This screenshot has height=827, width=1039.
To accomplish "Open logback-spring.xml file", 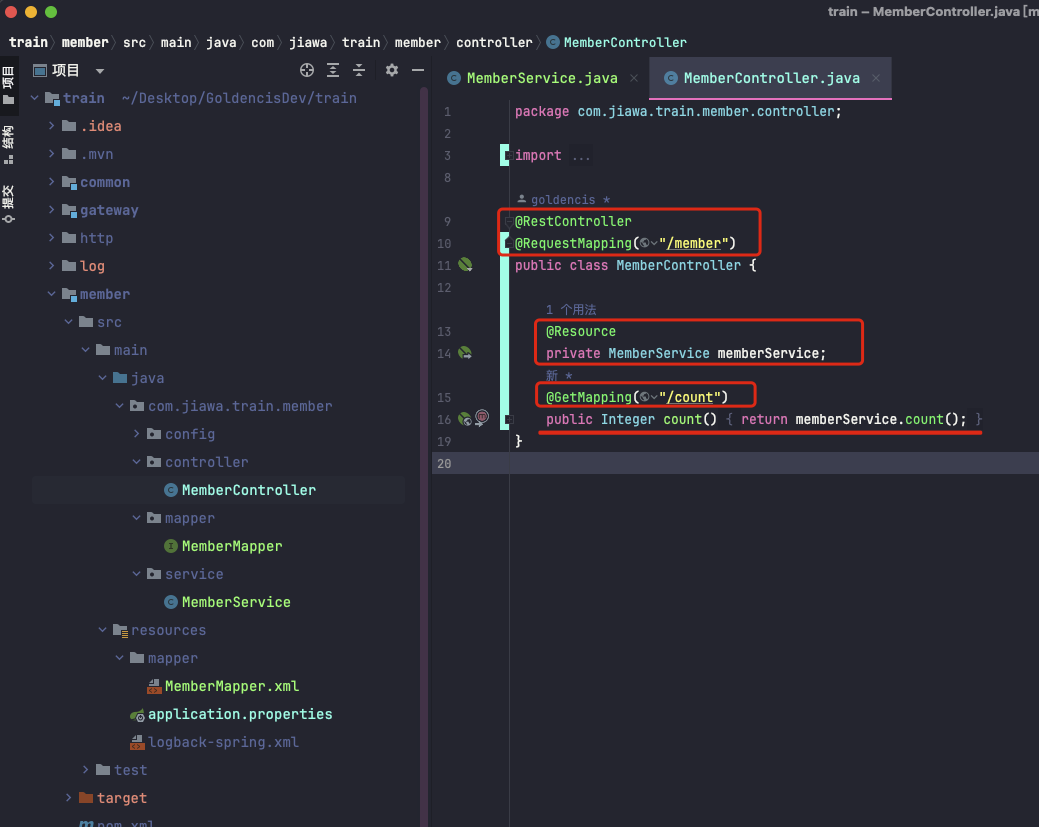I will click(x=215, y=742).
